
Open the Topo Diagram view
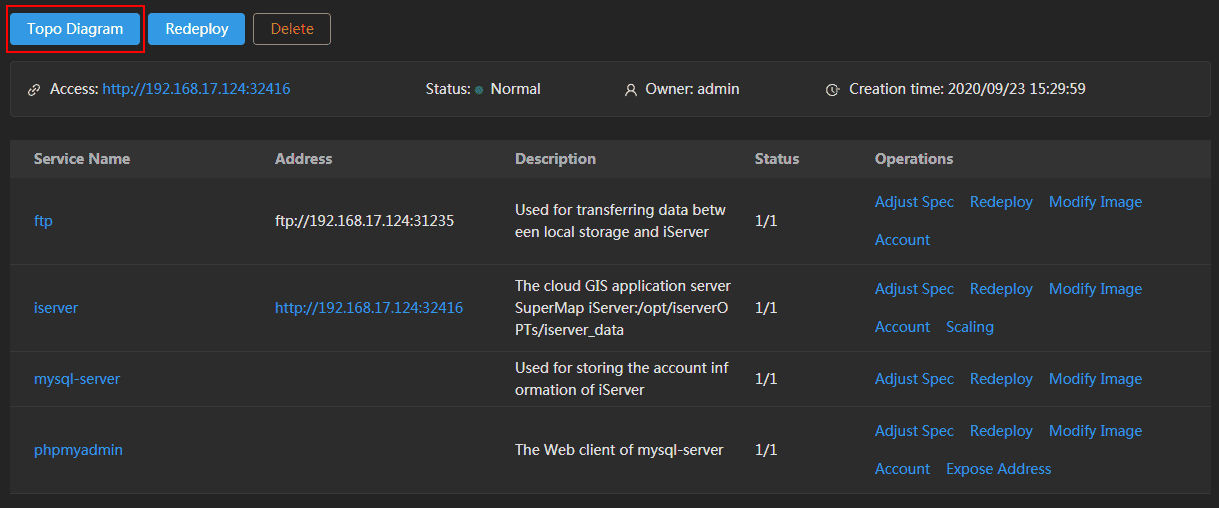[75, 29]
